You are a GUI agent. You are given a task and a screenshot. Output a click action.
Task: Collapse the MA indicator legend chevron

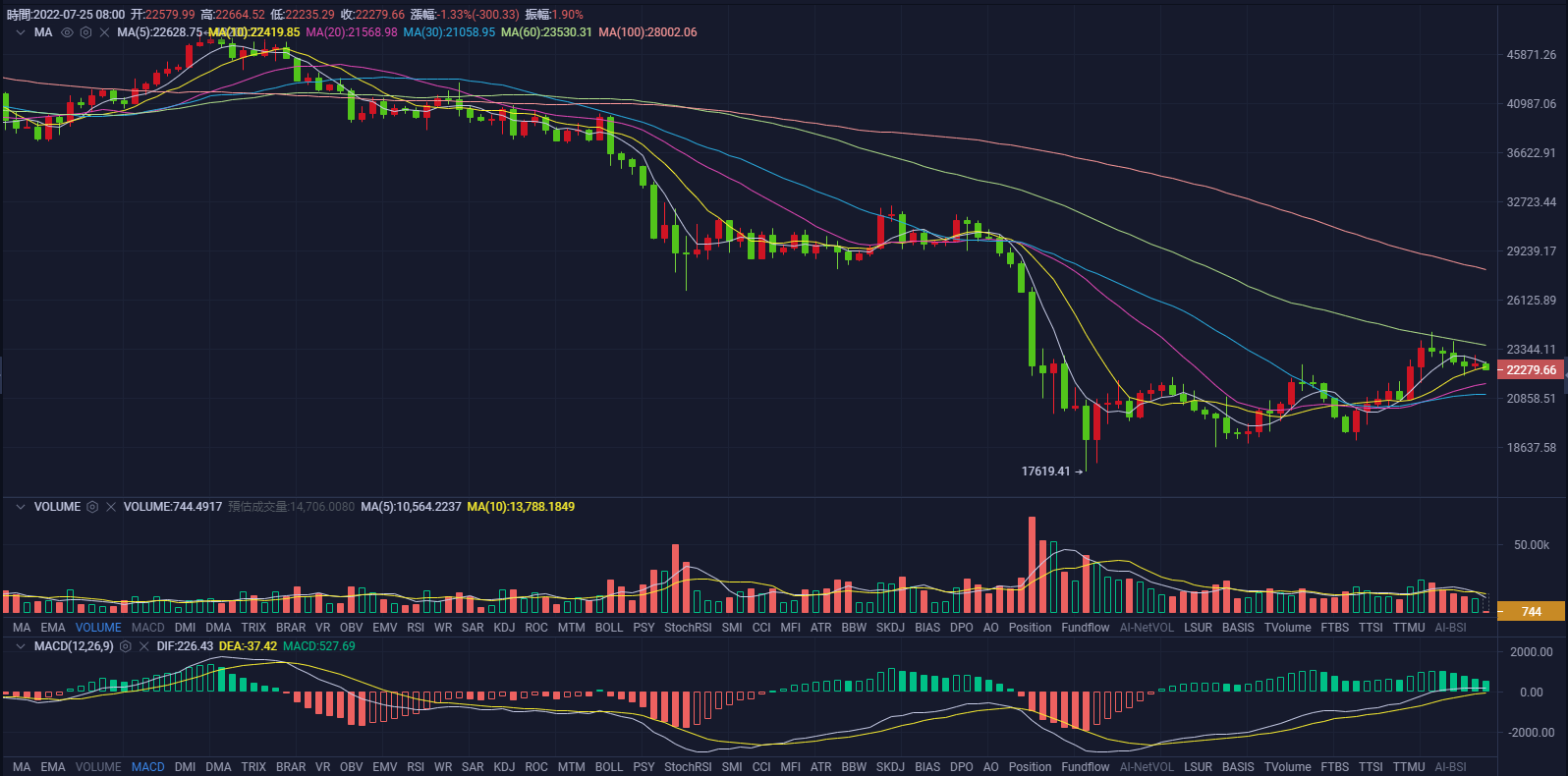tap(21, 32)
